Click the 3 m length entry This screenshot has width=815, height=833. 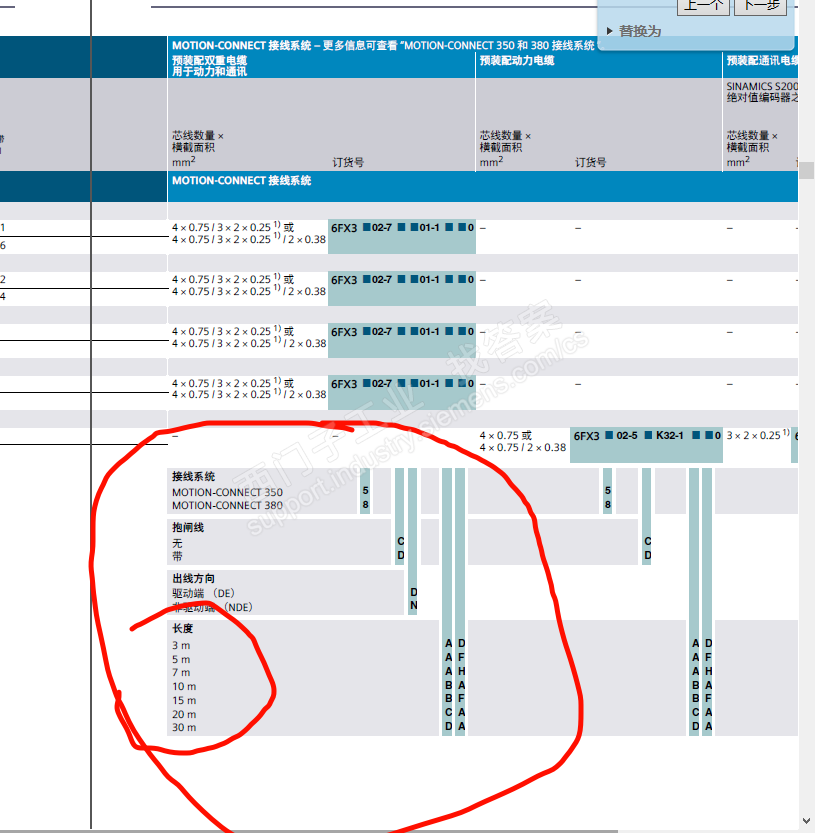[x=181, y=645]
